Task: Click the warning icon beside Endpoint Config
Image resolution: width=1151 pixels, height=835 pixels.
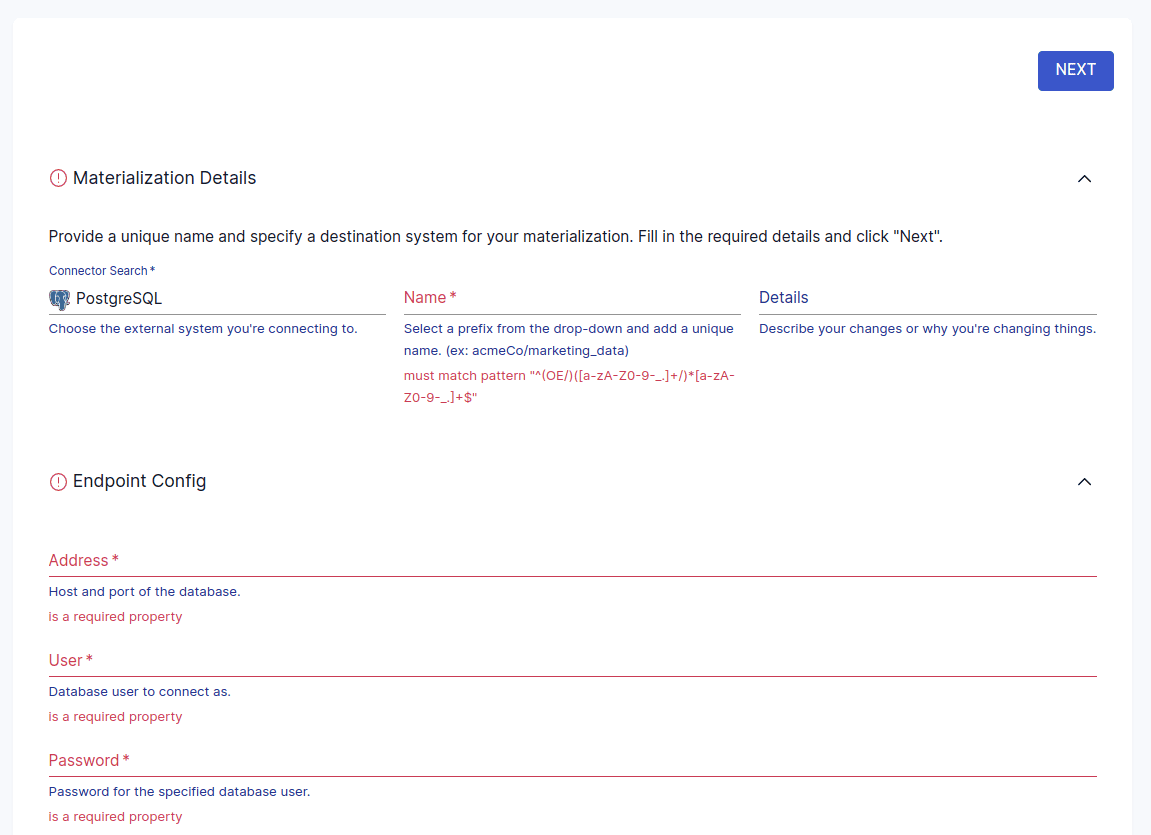Action: pos(58,481)
